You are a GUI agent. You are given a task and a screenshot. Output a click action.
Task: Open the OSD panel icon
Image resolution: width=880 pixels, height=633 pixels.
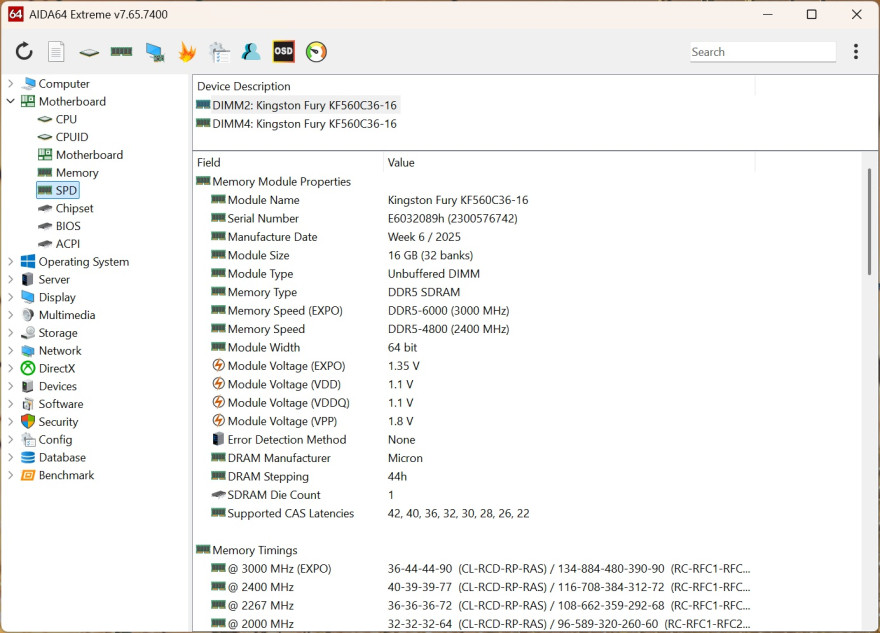283,52
